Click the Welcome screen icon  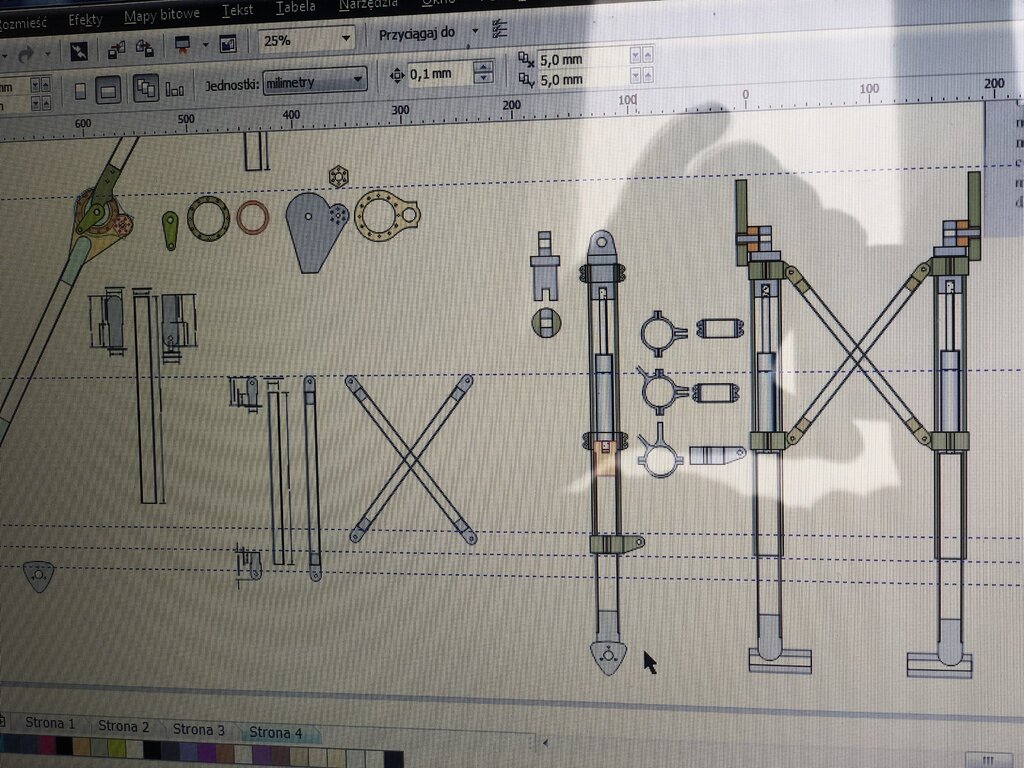228,44
